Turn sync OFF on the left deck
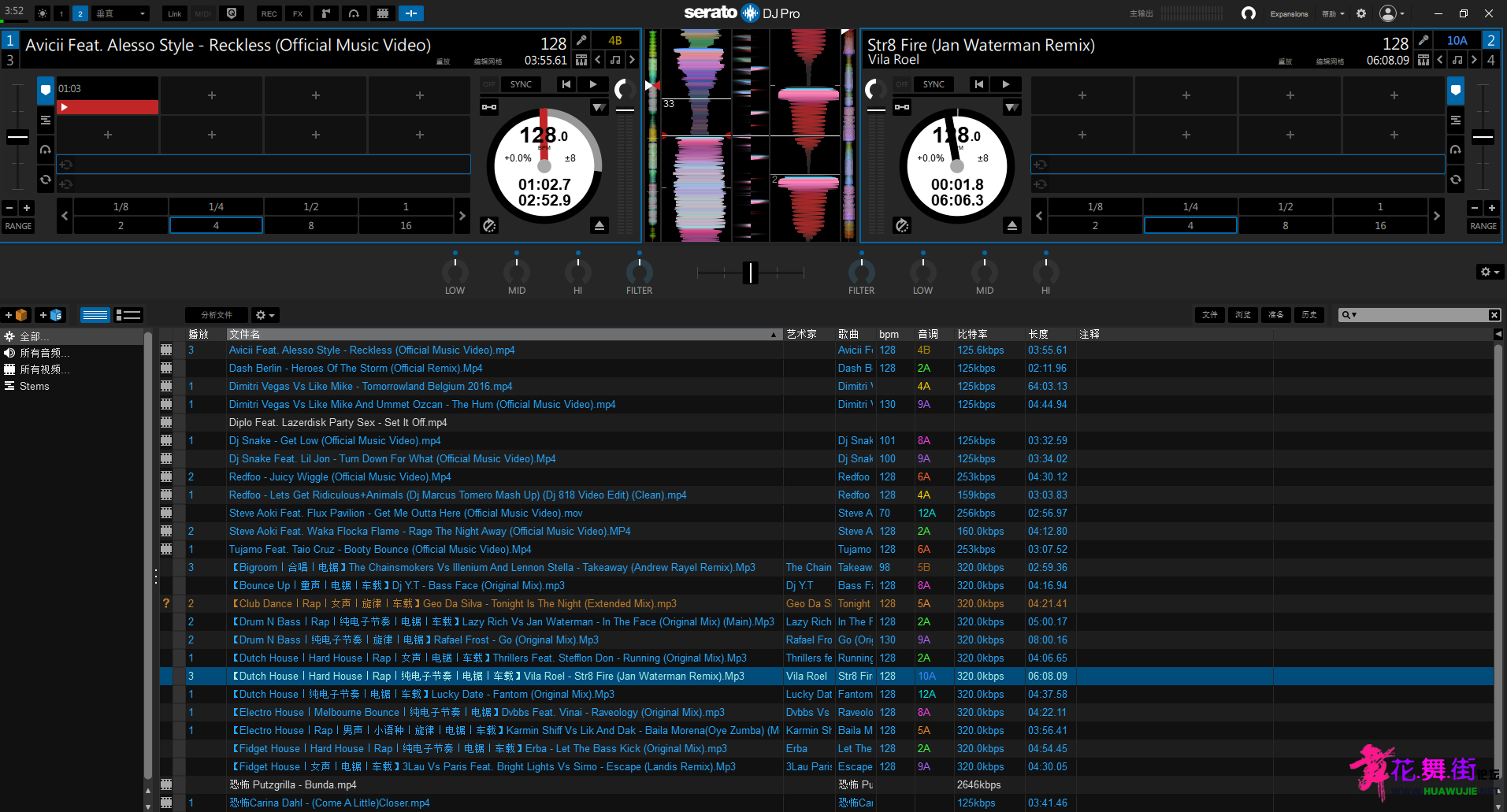Image resolution: width=1507 pixels, height=812 pixels. (x=489, y=84)
